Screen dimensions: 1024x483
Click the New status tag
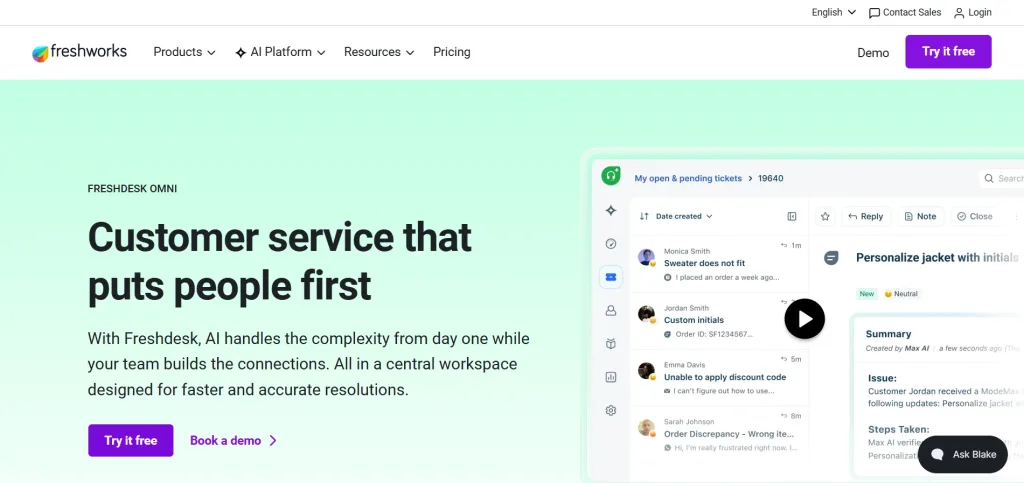click(x=867, y=294)
